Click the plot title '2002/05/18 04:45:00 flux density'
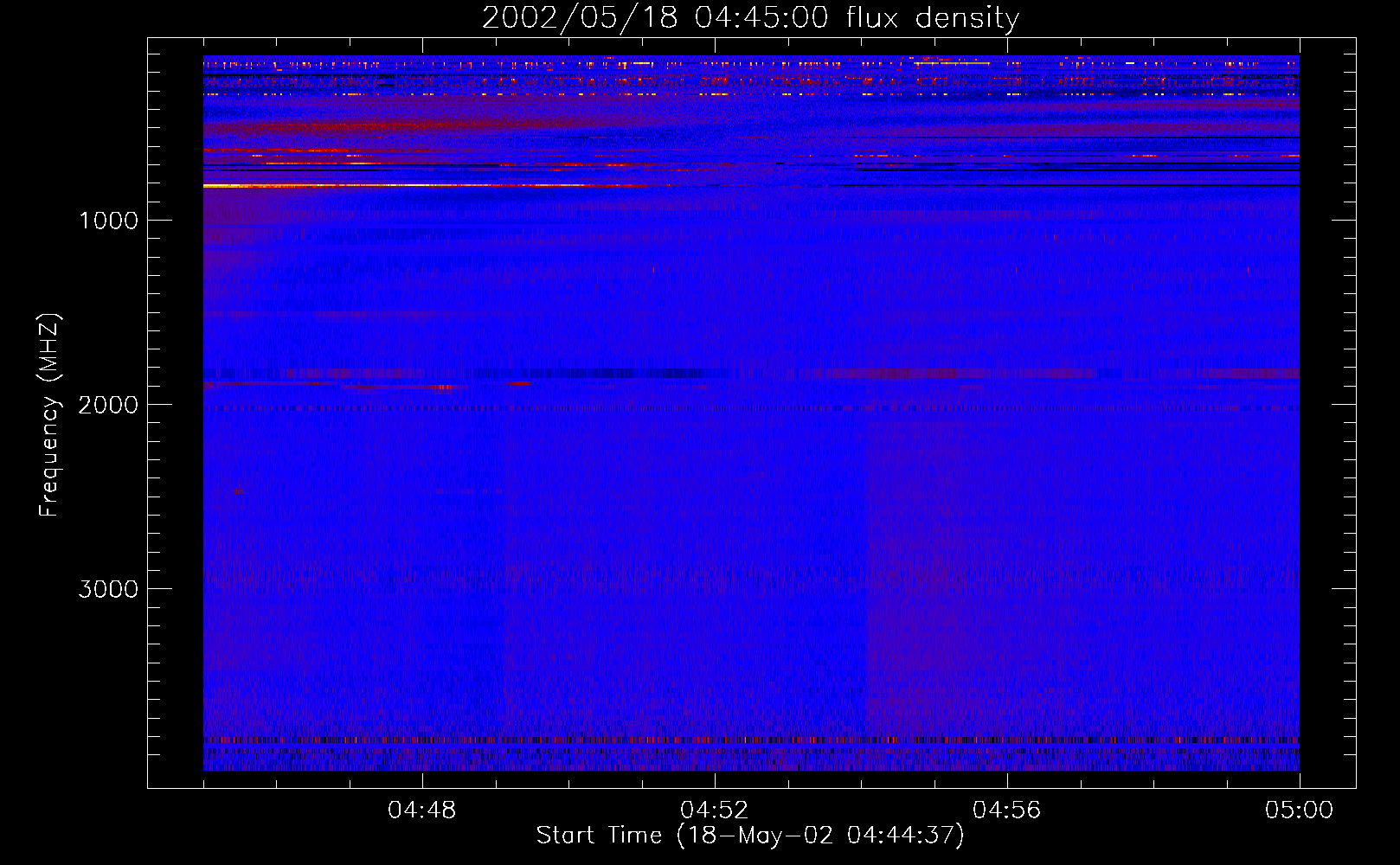 750,17
